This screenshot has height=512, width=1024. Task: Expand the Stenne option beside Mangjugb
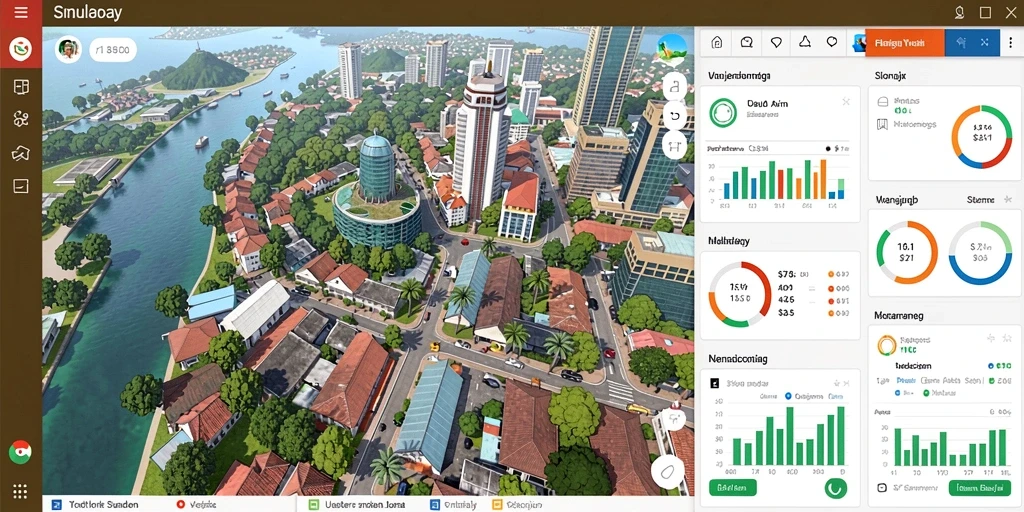(x=980, y=200)
